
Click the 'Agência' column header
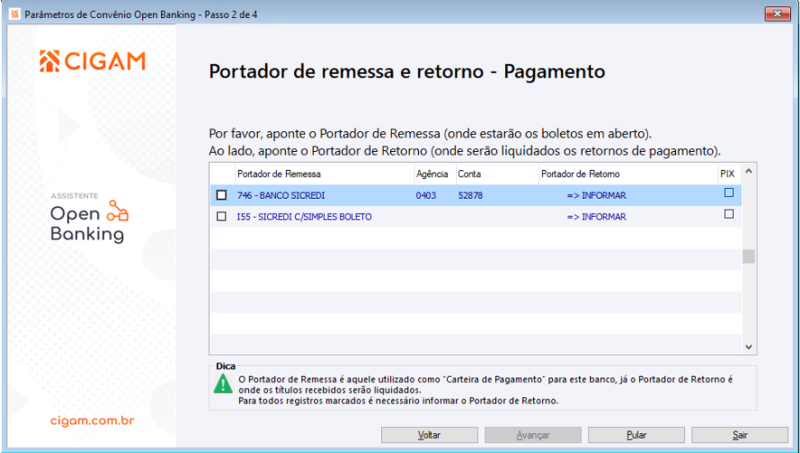pyautogui.click(x=435, y=174)
